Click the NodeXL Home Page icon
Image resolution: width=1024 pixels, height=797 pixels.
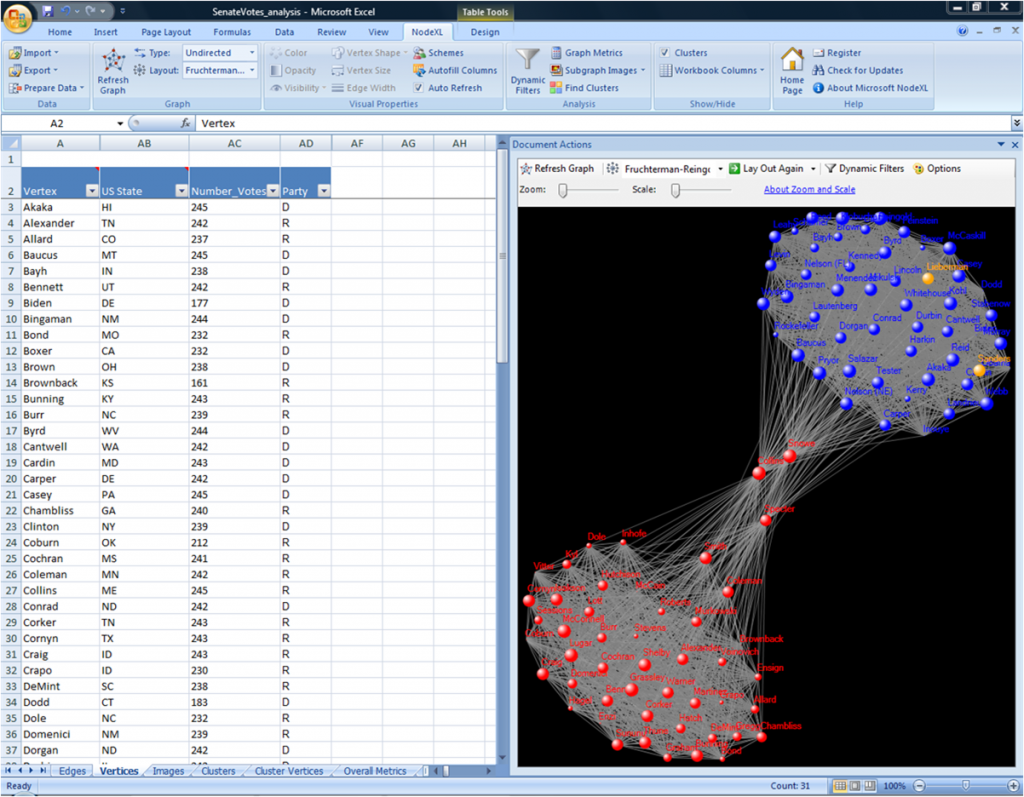pos(791,68)
